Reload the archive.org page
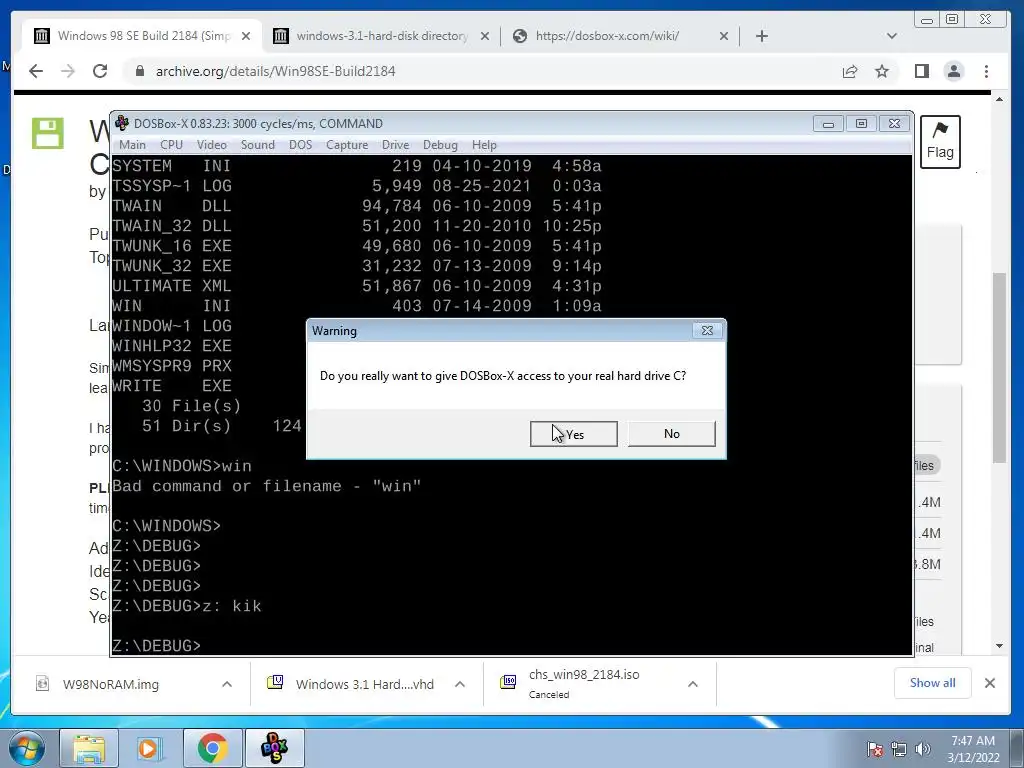This screenshot has width=1024, height=768. 100,71
